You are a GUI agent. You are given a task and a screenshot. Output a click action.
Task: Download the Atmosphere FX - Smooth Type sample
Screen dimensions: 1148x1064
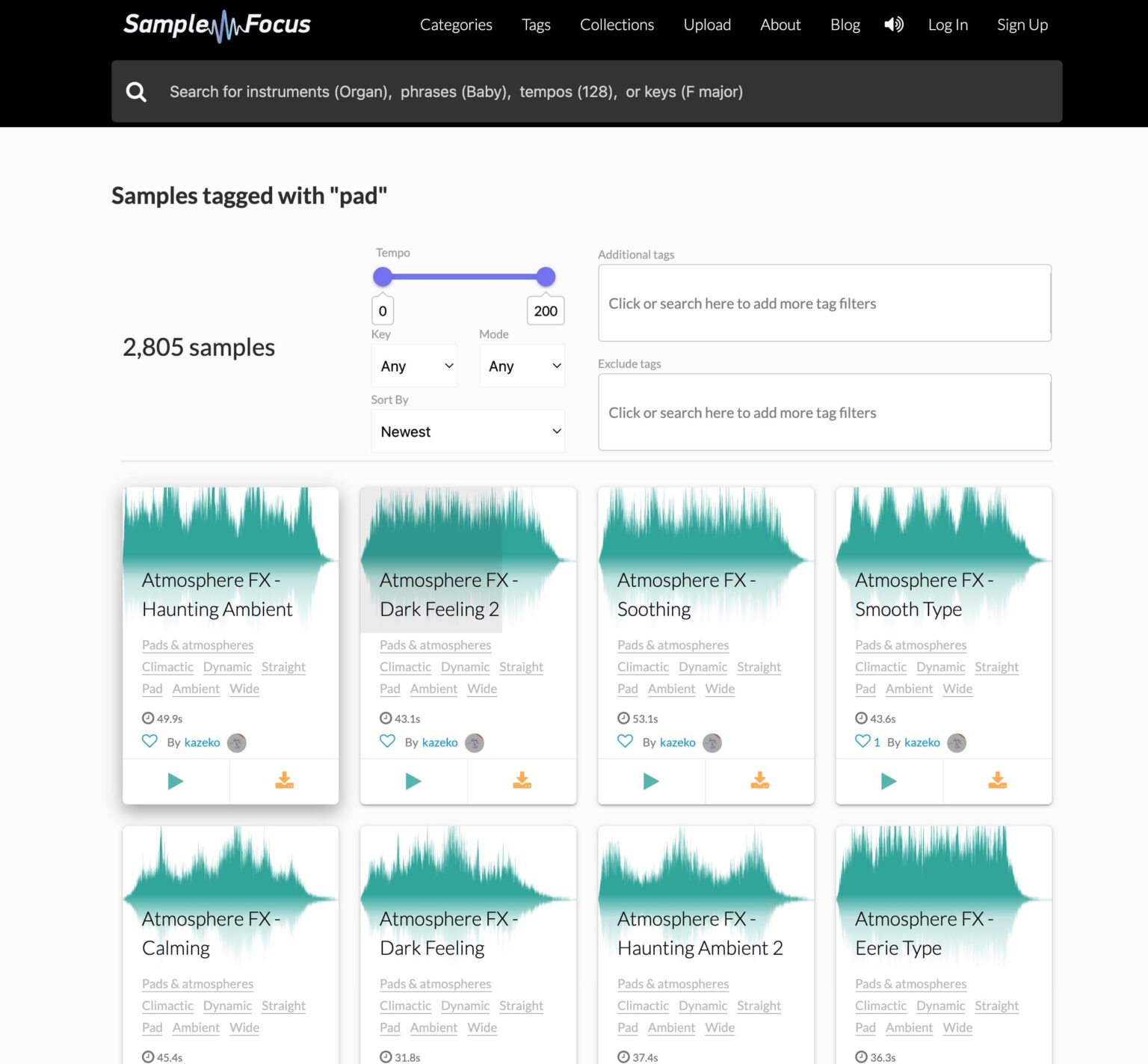tap(998, 781)
